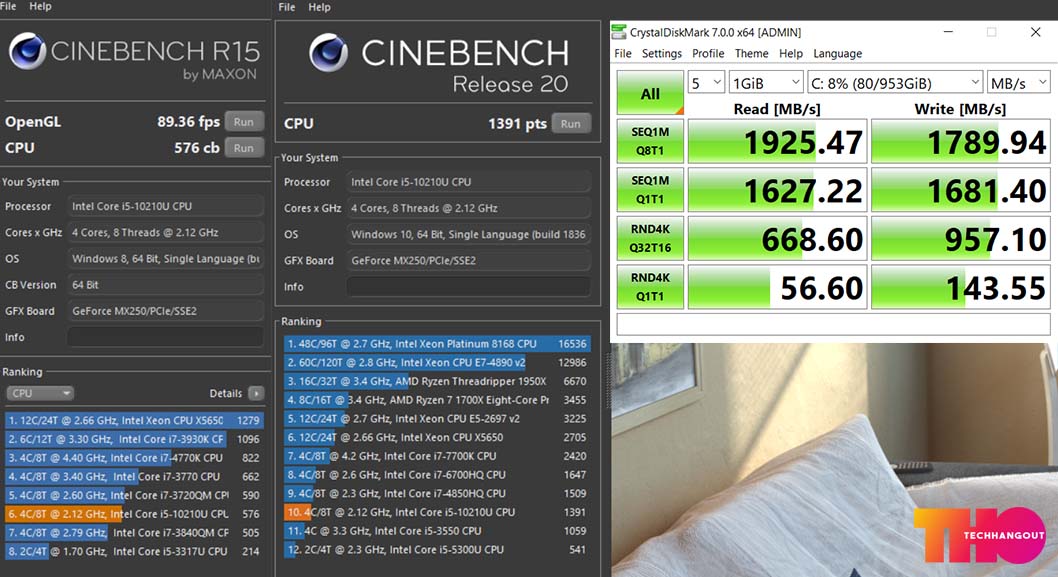Select the highlighted i5-10210U row scoring 1391
Viewport: 1058px width, 577px height.
[x=437, y=512]
